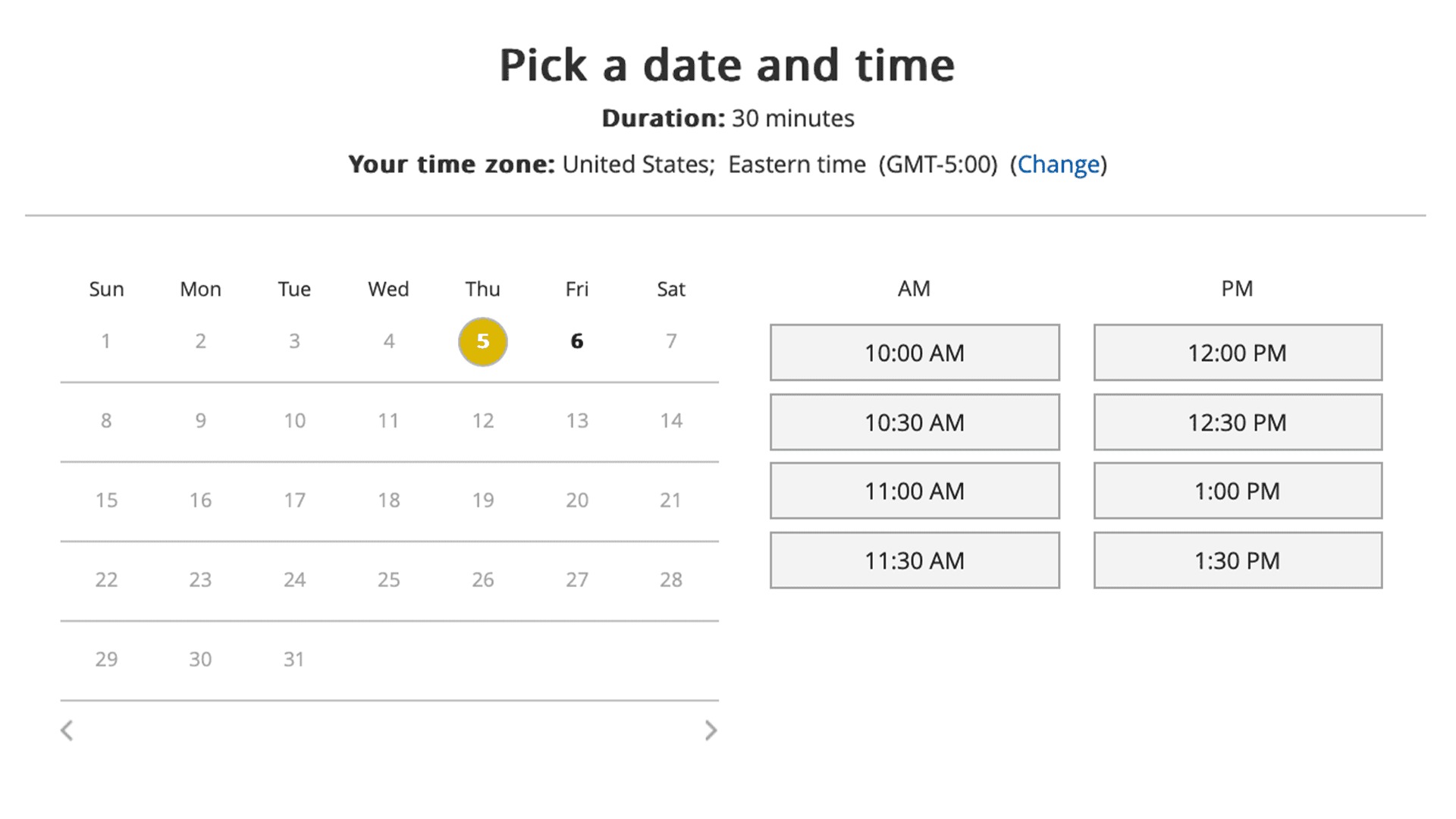Choose the 11:00 AM slot
This screenshot has width=1456, height=819.
click(915, 491)
